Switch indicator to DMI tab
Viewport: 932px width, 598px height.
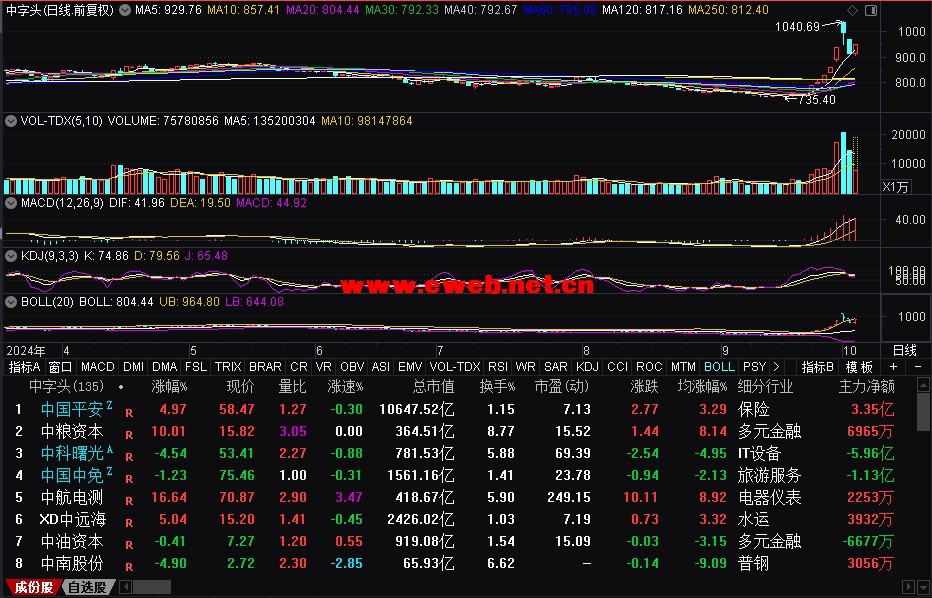point(133,367)
